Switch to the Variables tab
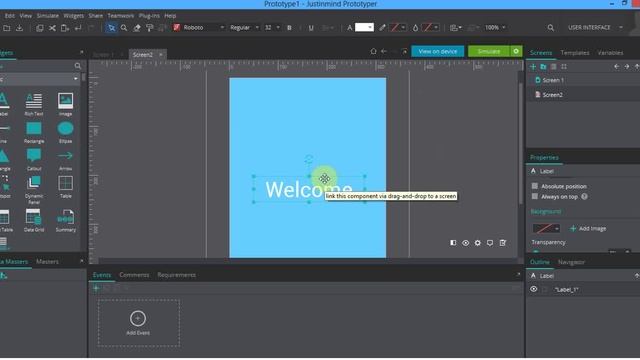The image size is (640, 360). coord(610,53)
